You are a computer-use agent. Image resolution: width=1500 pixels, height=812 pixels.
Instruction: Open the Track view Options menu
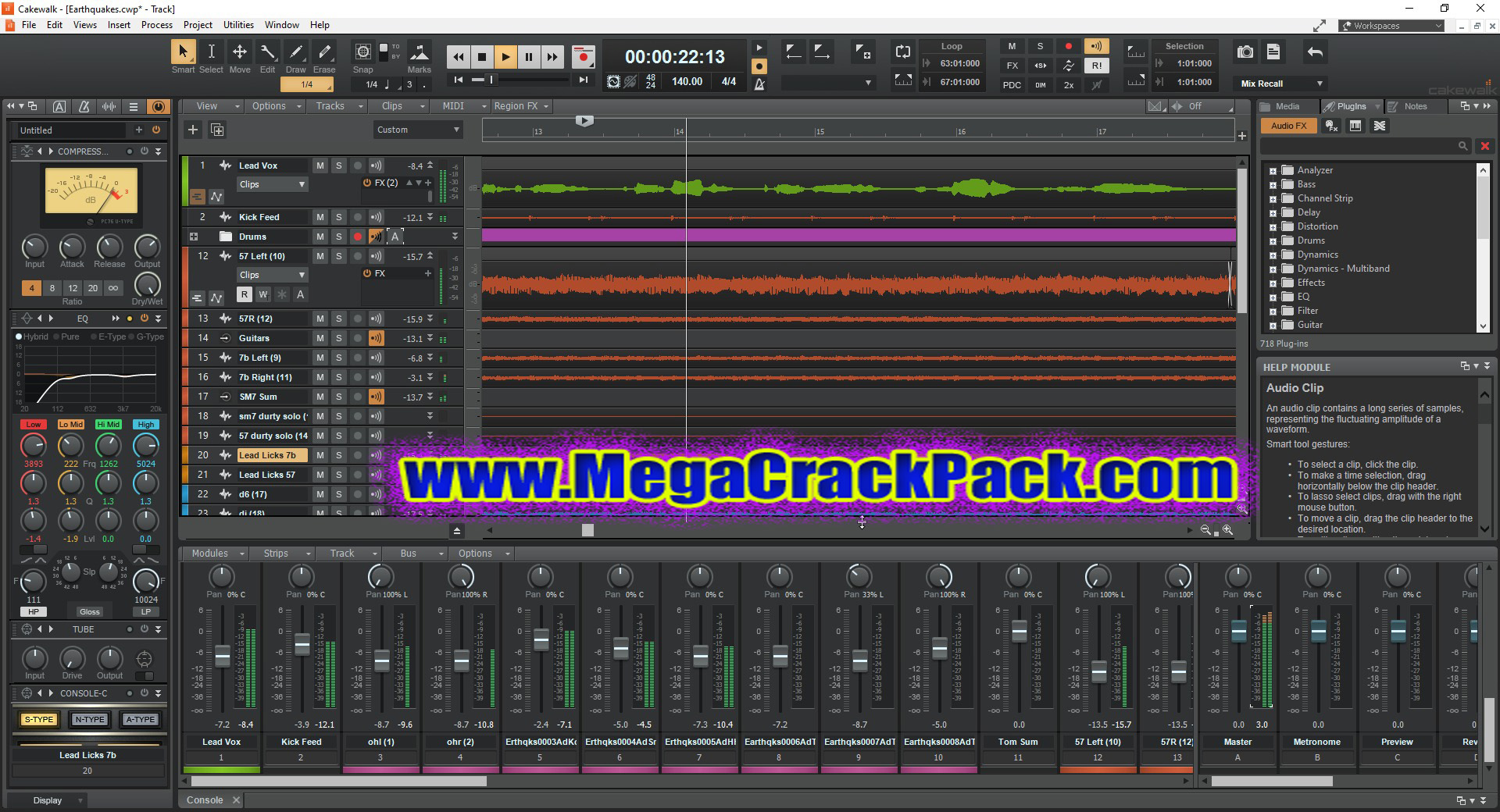274,106
